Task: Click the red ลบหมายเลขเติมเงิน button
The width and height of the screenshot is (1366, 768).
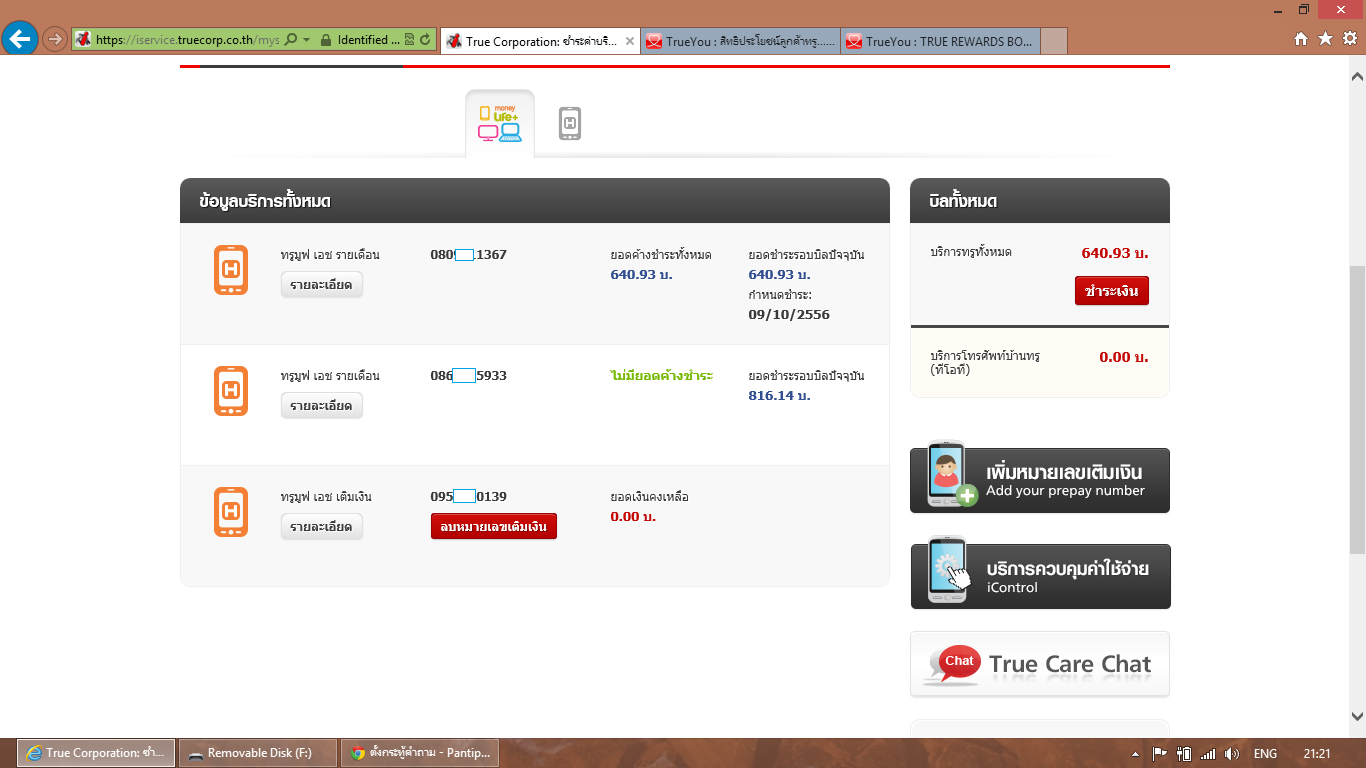Action: [494, 526]
